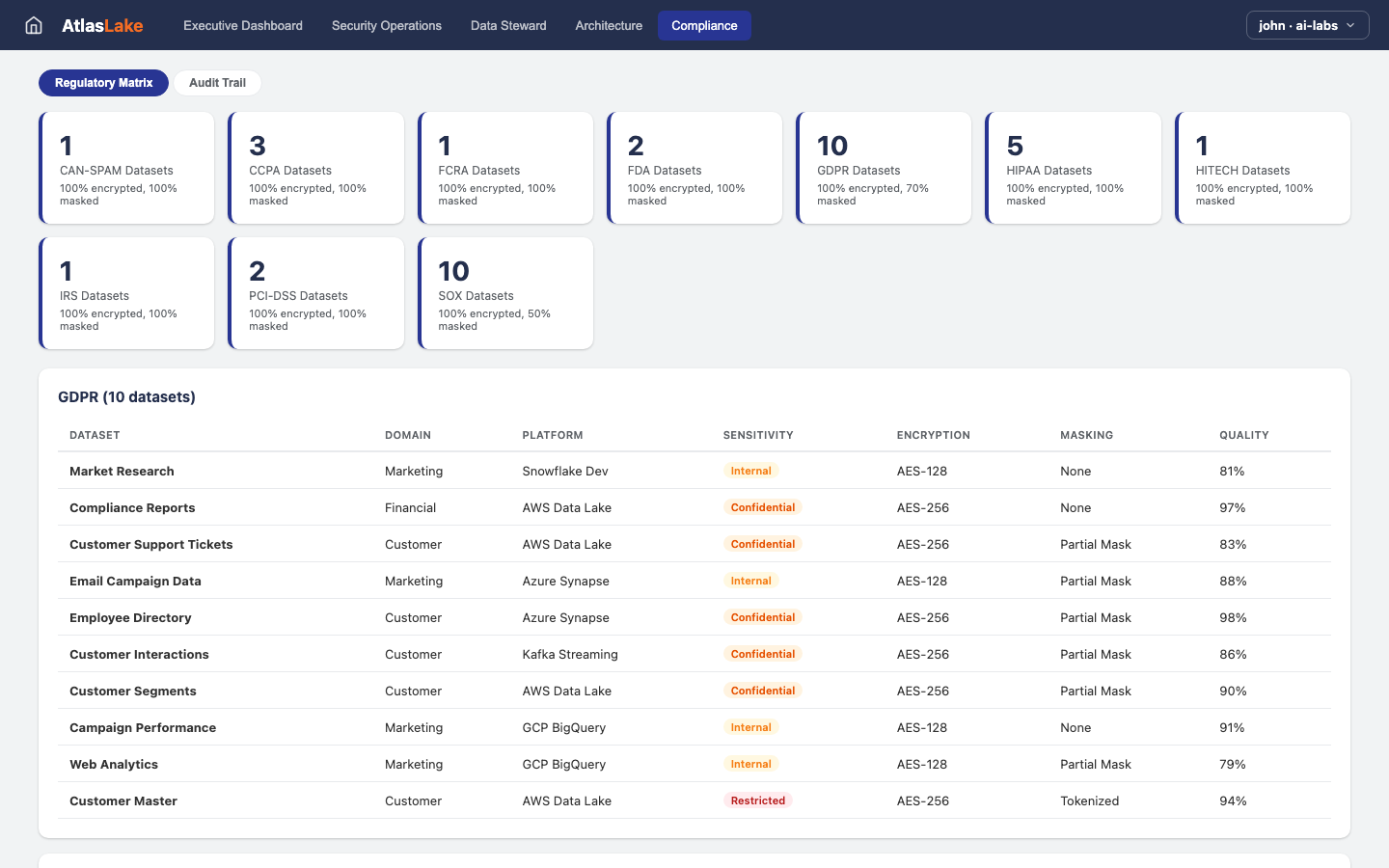Click the Restricted sensitivity badge
1389x868 pixels.
coord(758,800)
